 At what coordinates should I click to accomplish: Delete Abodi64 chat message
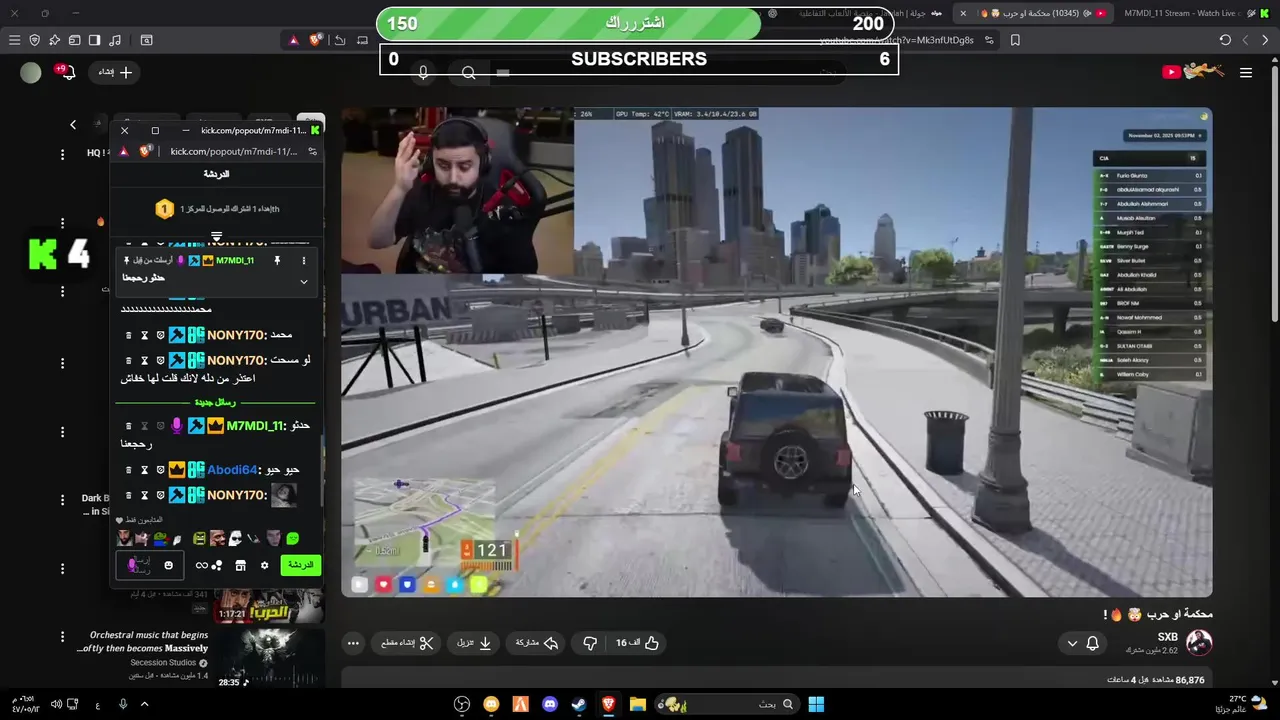pos(128,470)
